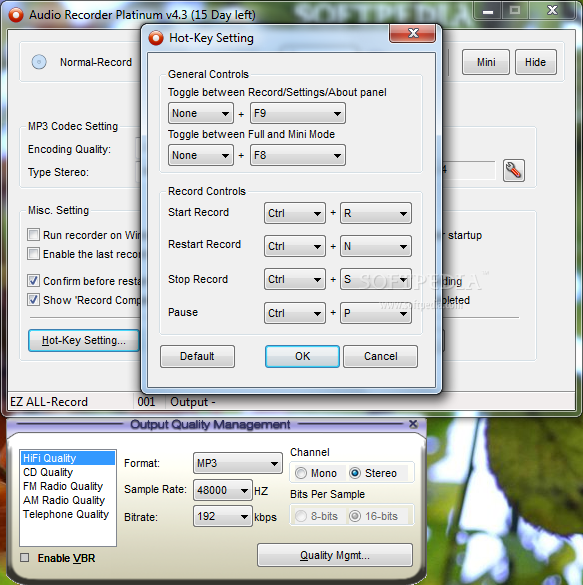The width and height of the screenshot is (583, 585).
Task: Click the Audio Recorder Platinum app icon
Action: point(16,15)
